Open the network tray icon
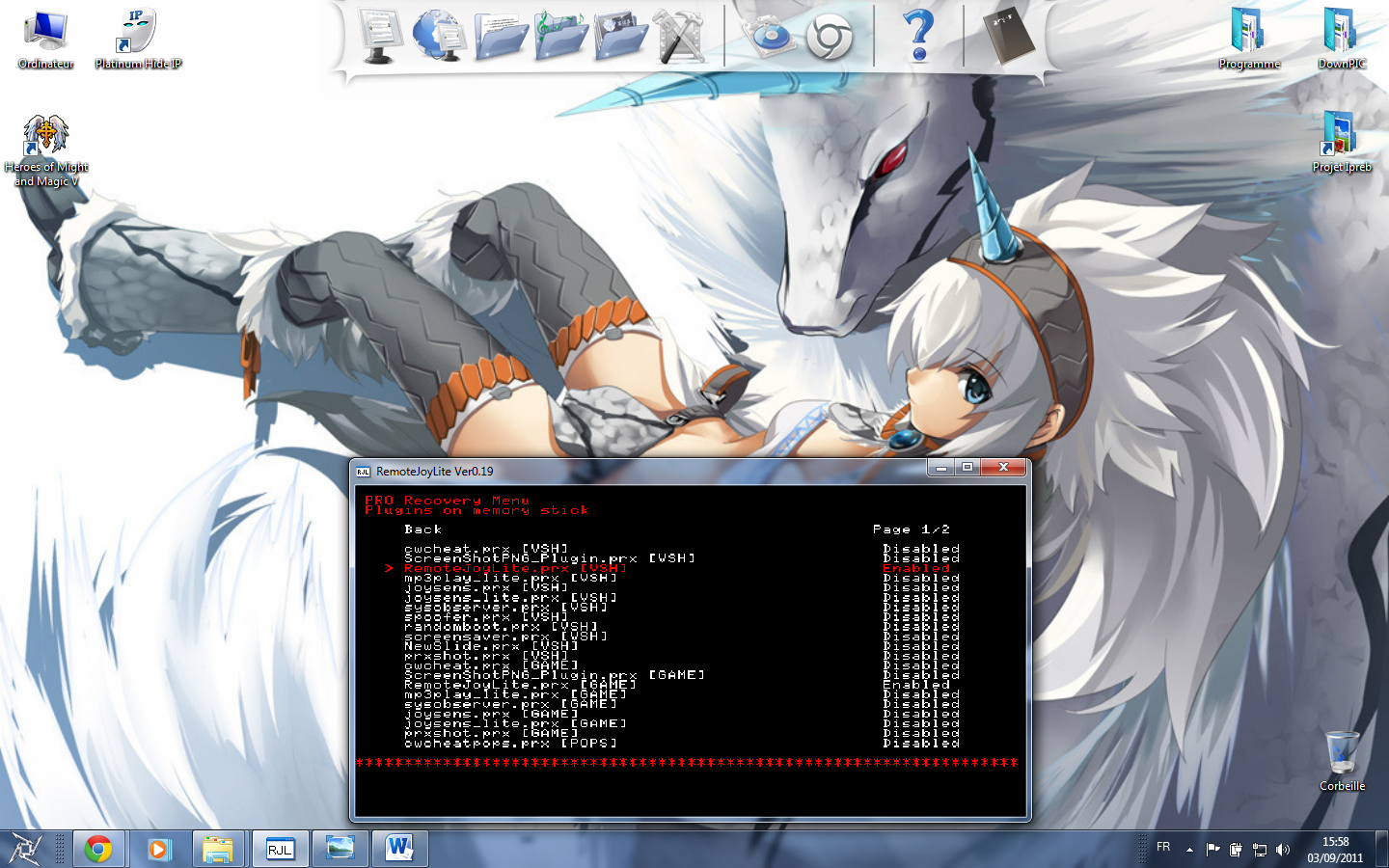The height and width of the screenshot is (868, 1389). coord(1259,850)
